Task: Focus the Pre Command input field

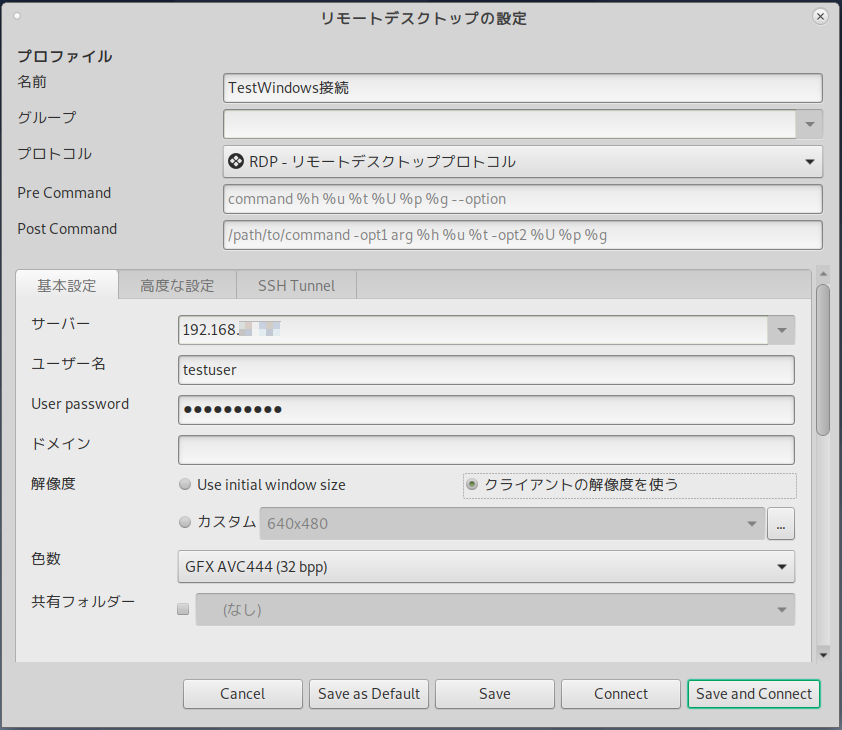Action: pos(522,199)
